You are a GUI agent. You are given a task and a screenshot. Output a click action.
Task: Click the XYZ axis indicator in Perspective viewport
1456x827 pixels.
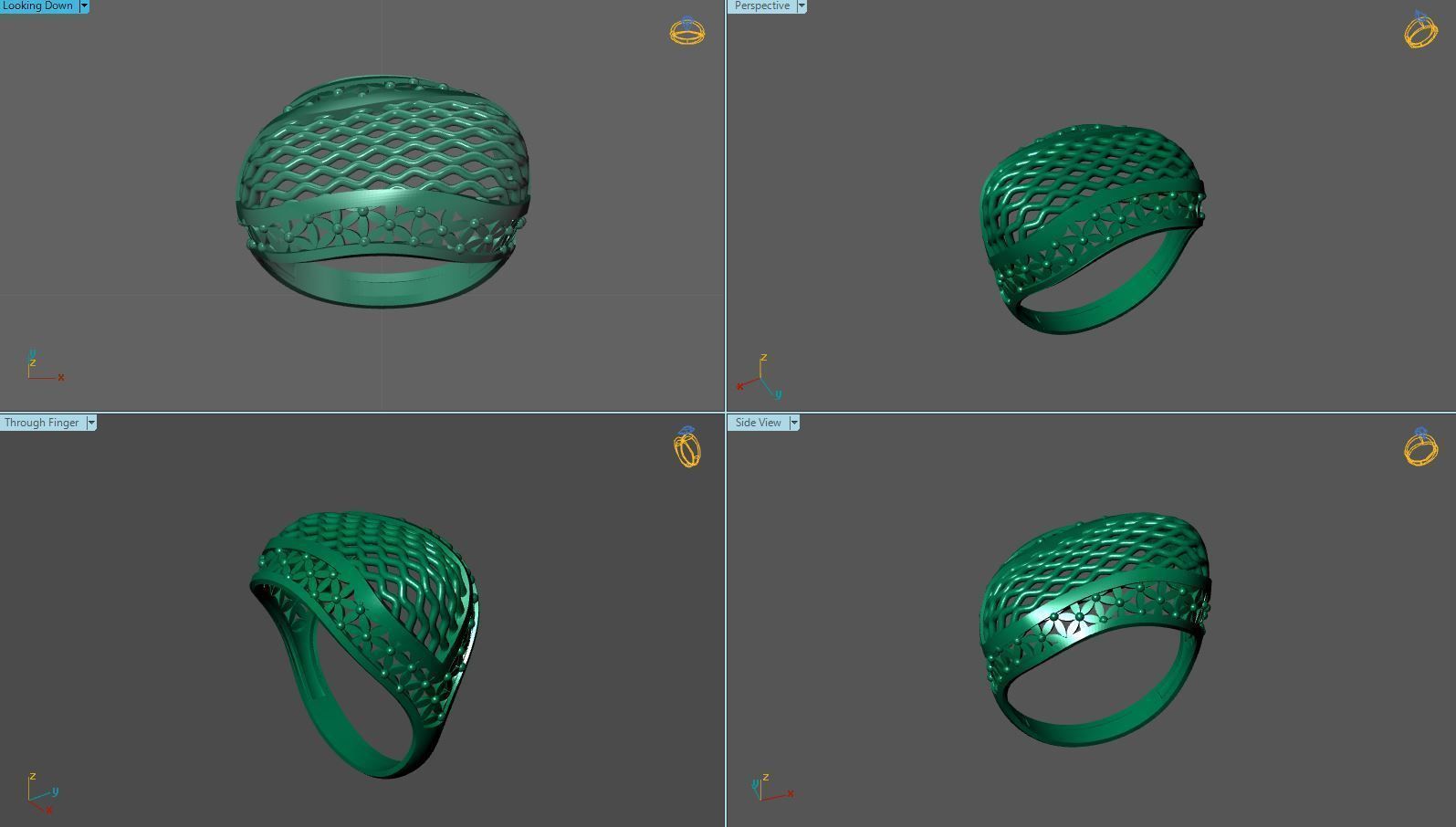[759, 377]
